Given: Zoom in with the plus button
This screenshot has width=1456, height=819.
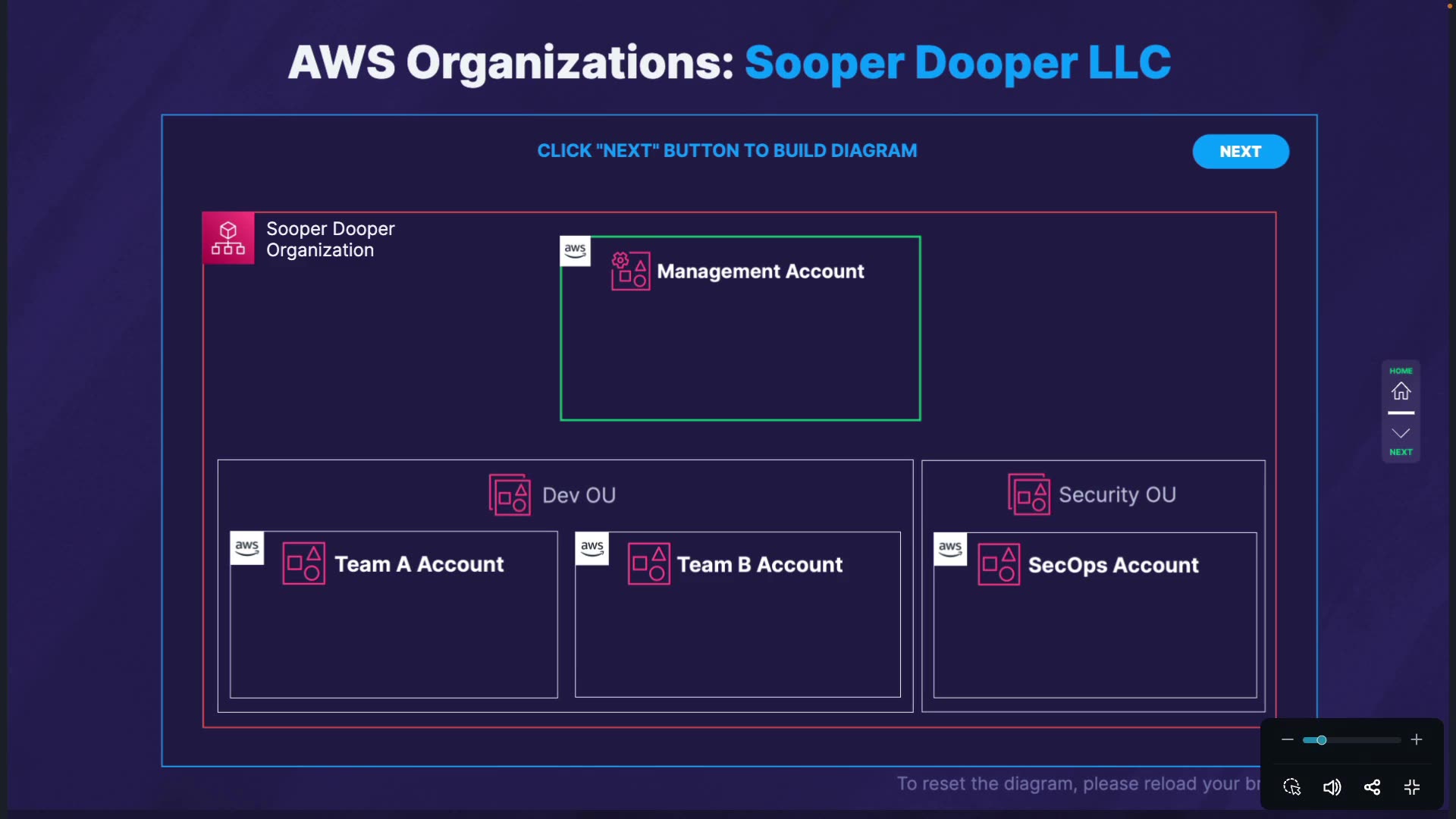Looking at the screenshot, I should pyautogui.click(x=1416, y=740).
